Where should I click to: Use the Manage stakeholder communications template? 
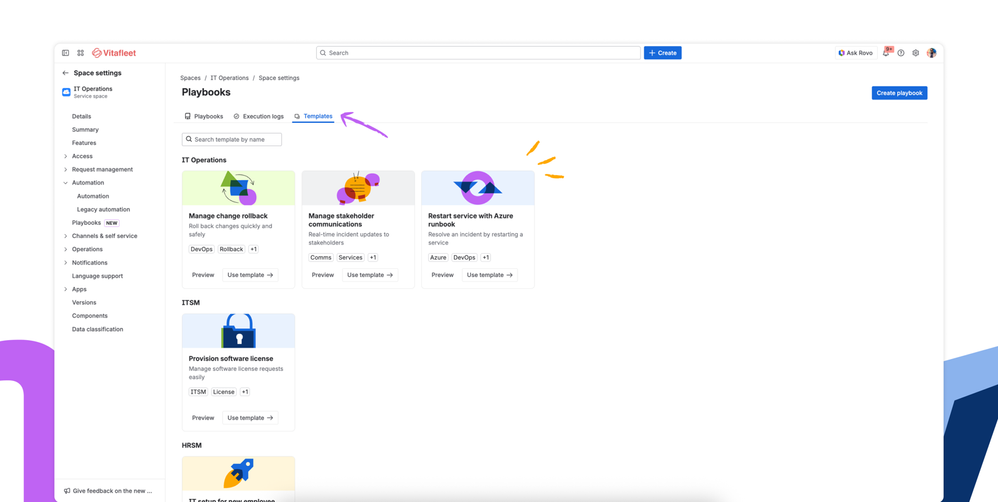coord(370,275)
